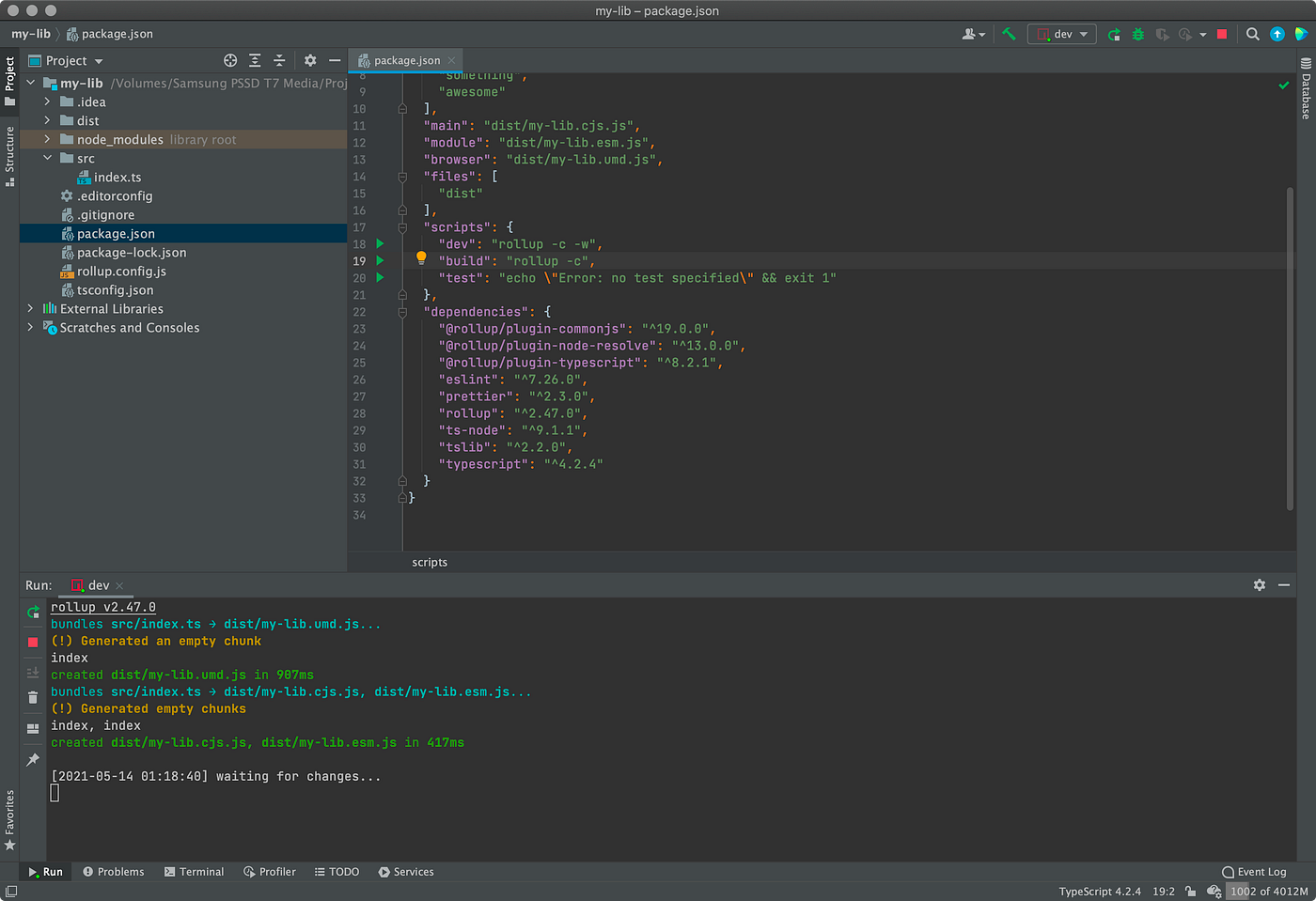Expand the node_modules folder
This screenshot has height=901, width=1316.
point(47,139)
